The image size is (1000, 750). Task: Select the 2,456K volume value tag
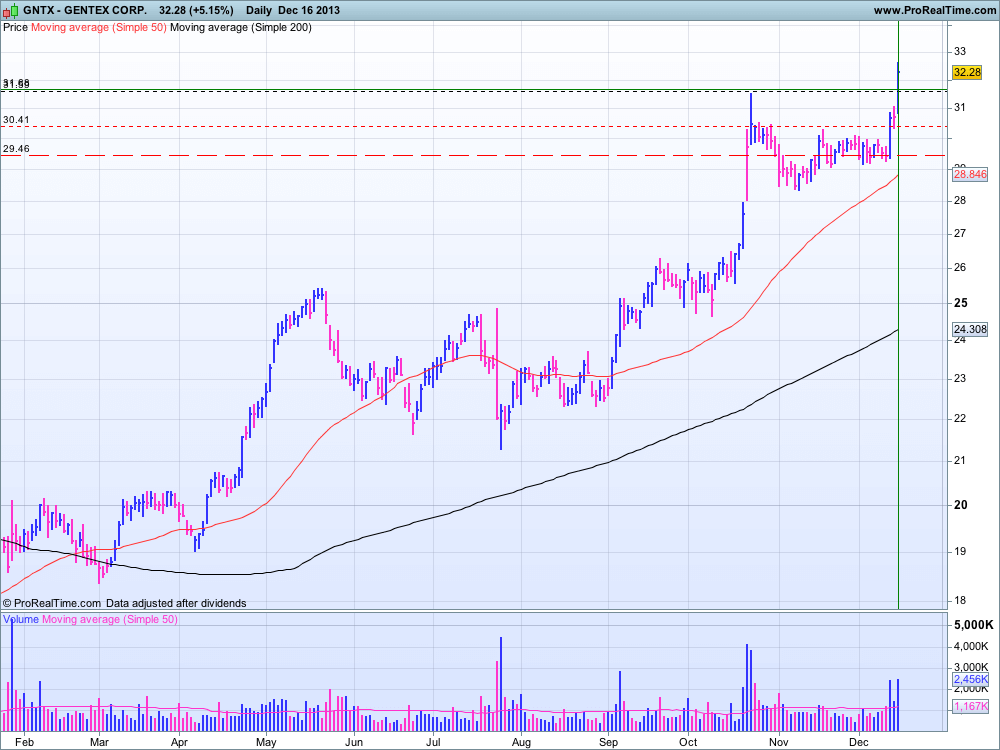click(x=971, y=679)
